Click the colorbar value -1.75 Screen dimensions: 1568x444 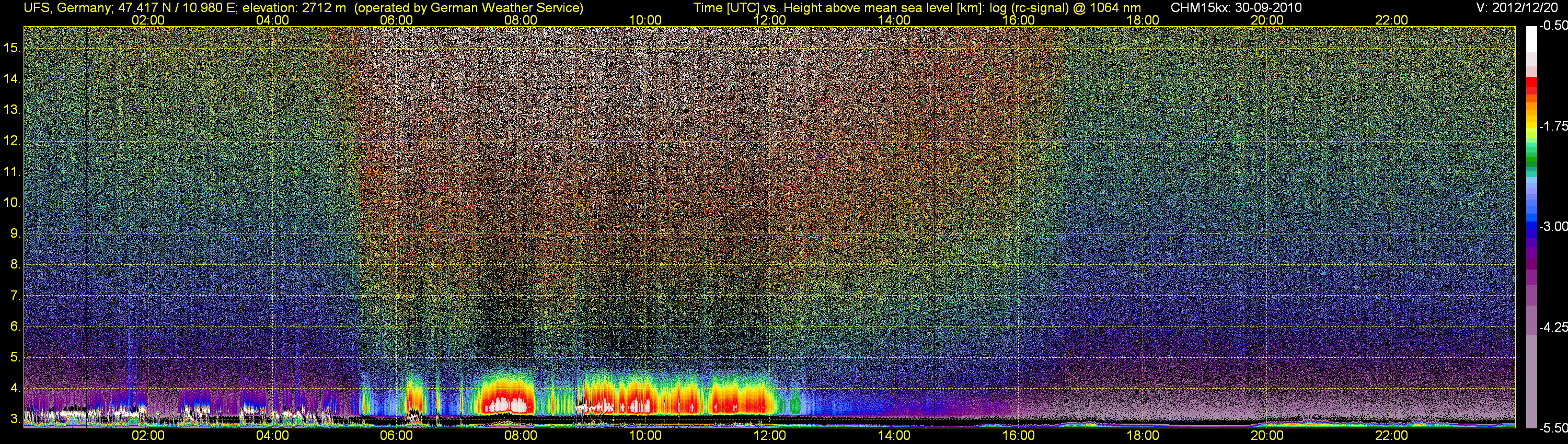pos(1553,126)
